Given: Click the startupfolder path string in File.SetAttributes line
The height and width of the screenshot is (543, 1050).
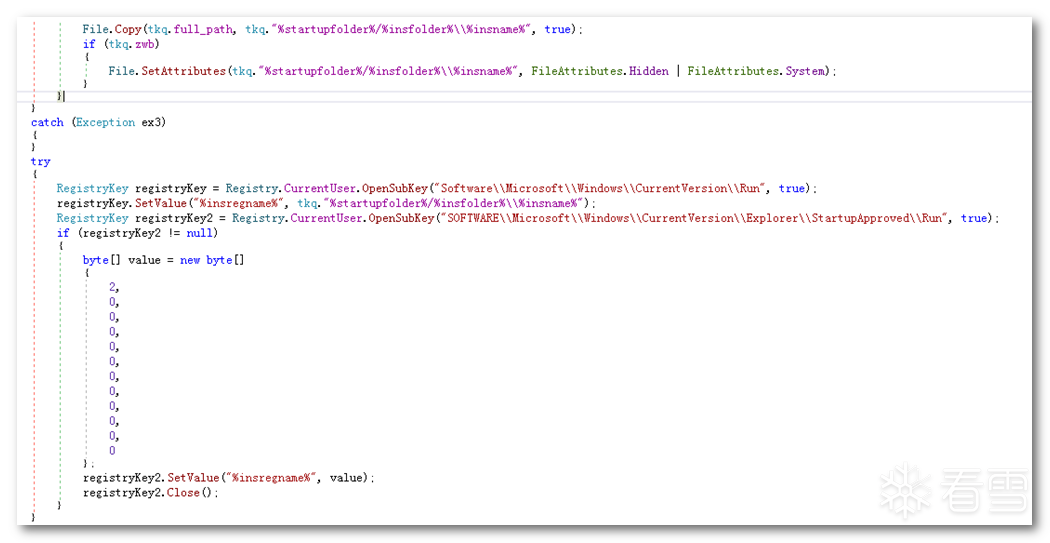Looking at the screenshot, I should [x=389, y=71].
